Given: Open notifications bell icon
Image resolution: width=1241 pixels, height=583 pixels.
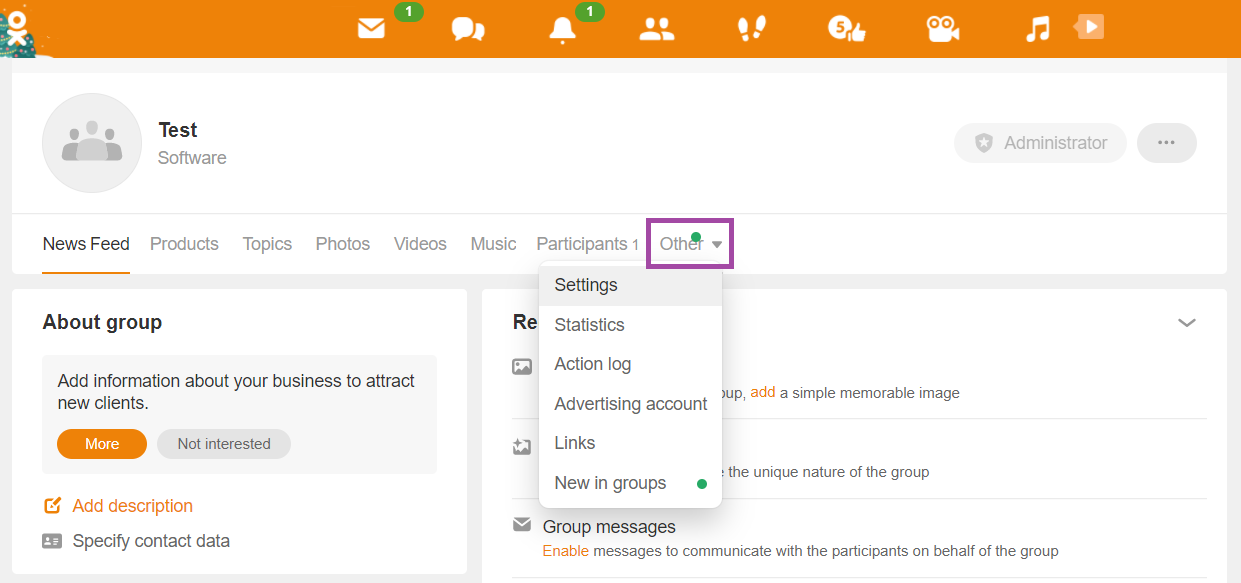Looking at the screenshot, I should (x=562, y=30).
